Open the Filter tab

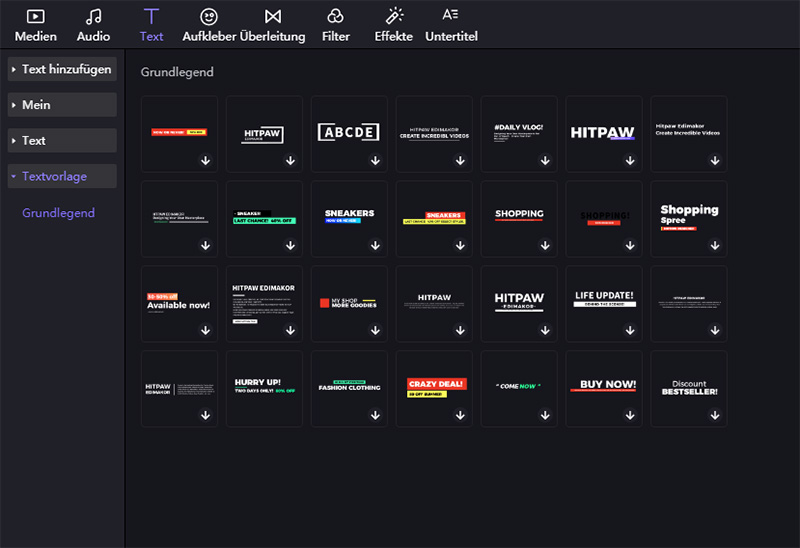tap(335, 25)
